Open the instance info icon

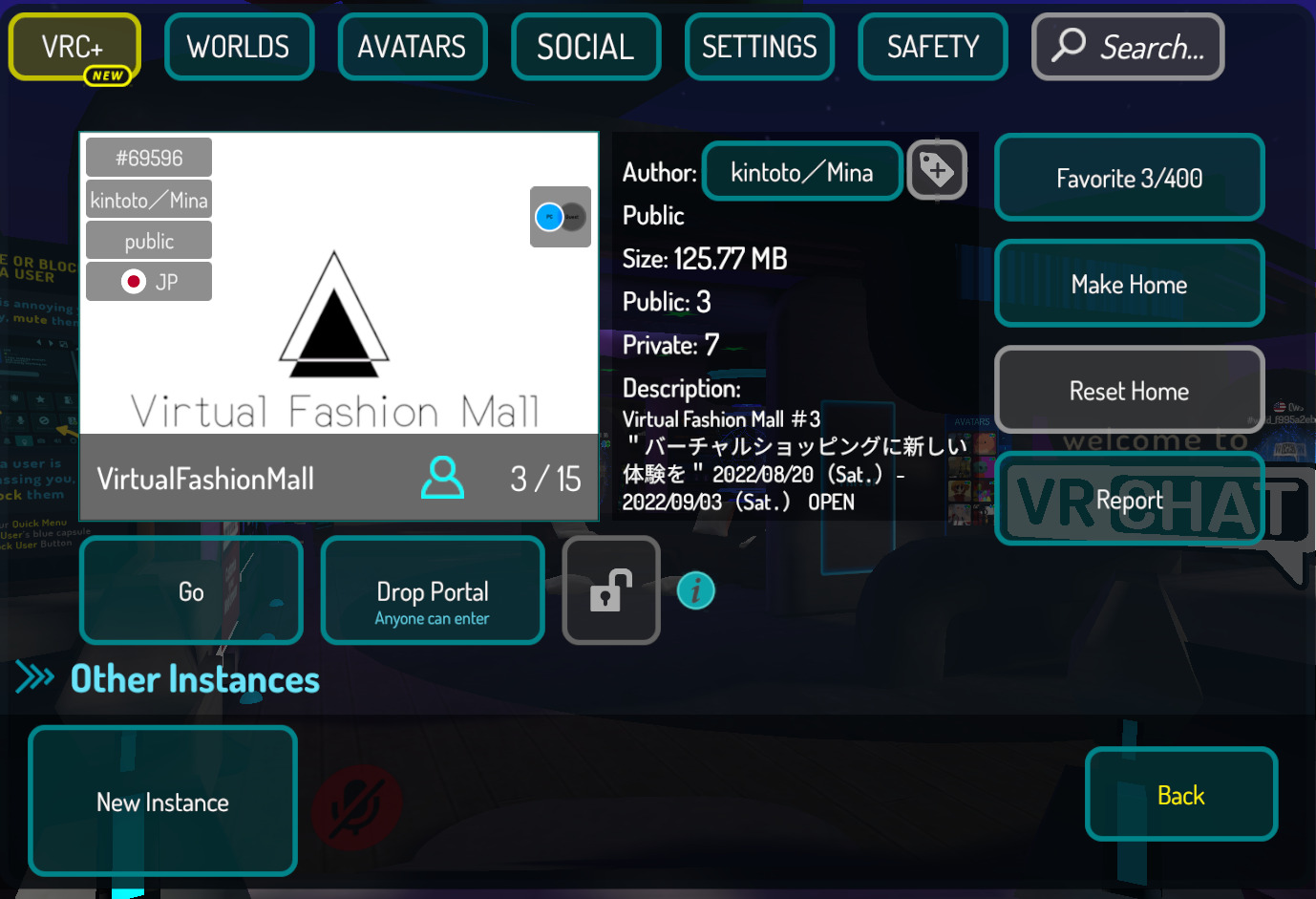(x=696, y=590)
